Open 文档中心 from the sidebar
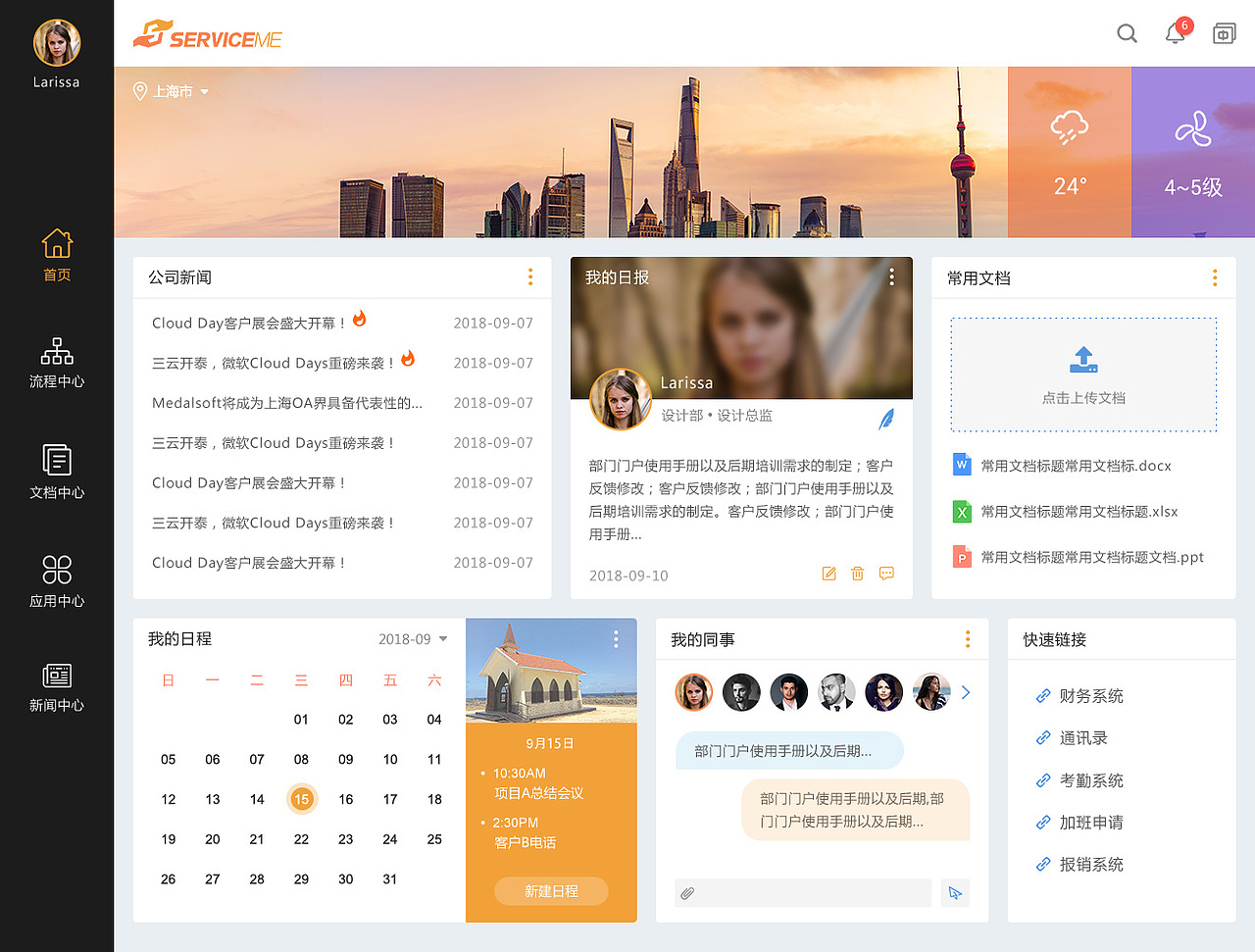Image resolution: width=1255 pixels, height=952 pixels. click(x=56, y=474)
